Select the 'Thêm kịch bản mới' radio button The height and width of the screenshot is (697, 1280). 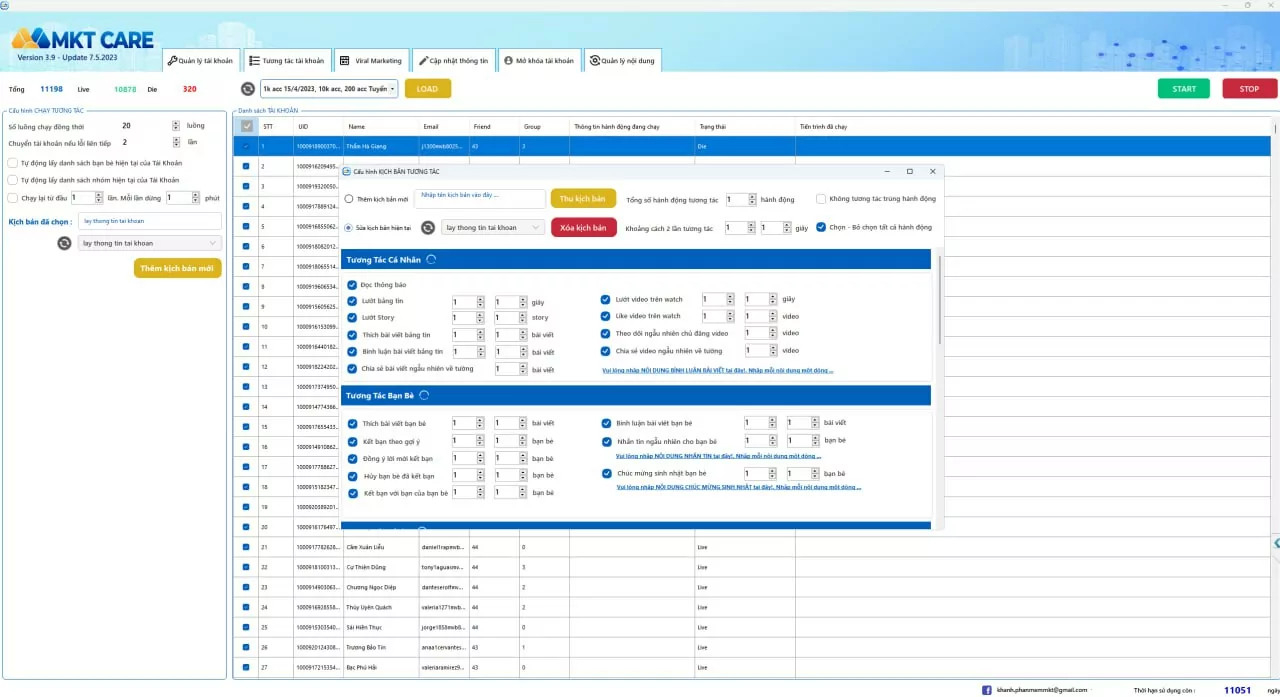coord(349,199)
